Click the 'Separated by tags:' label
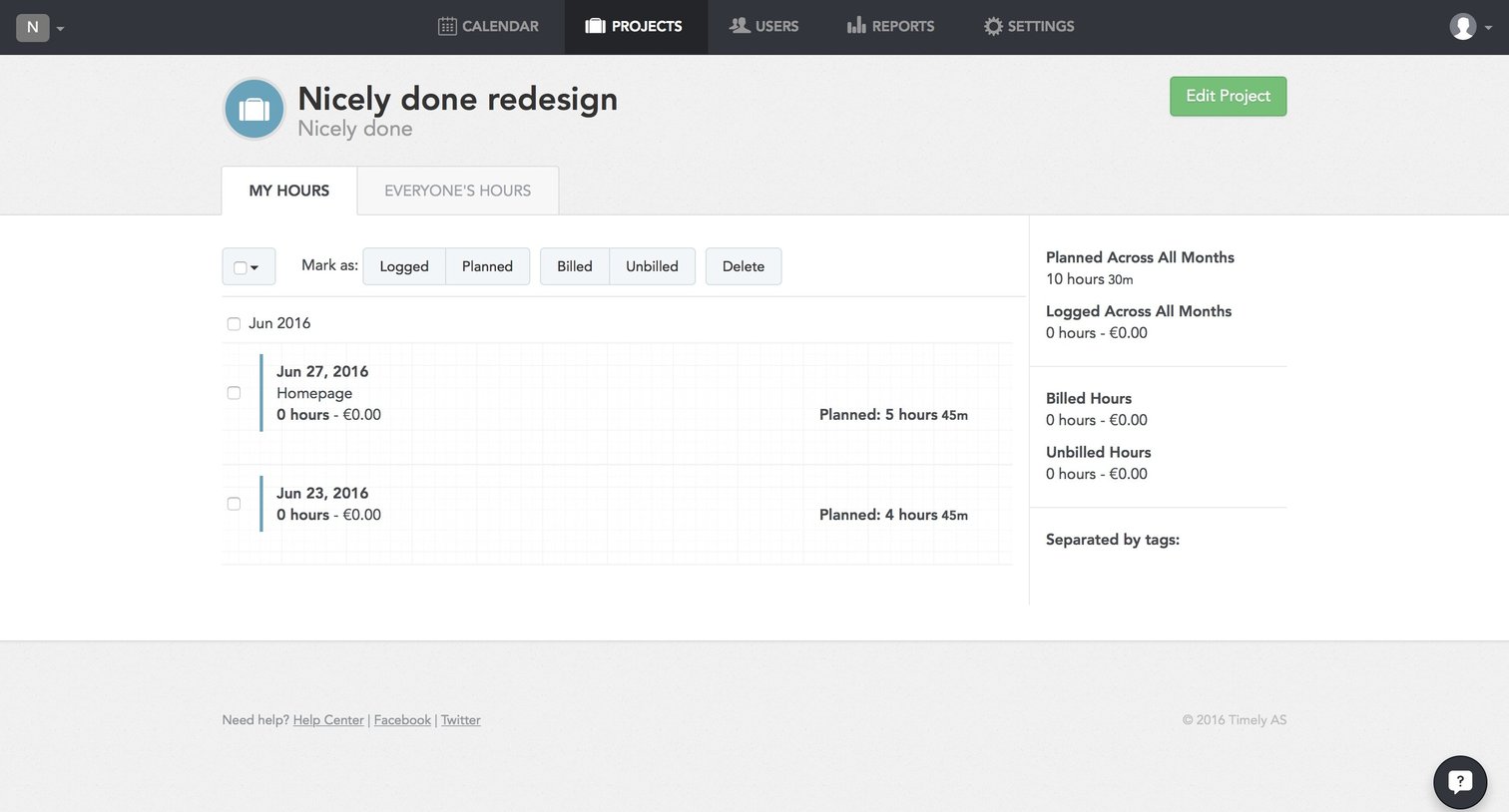This screenshot has width=1509, height=812. click(x=1113, y=540)
